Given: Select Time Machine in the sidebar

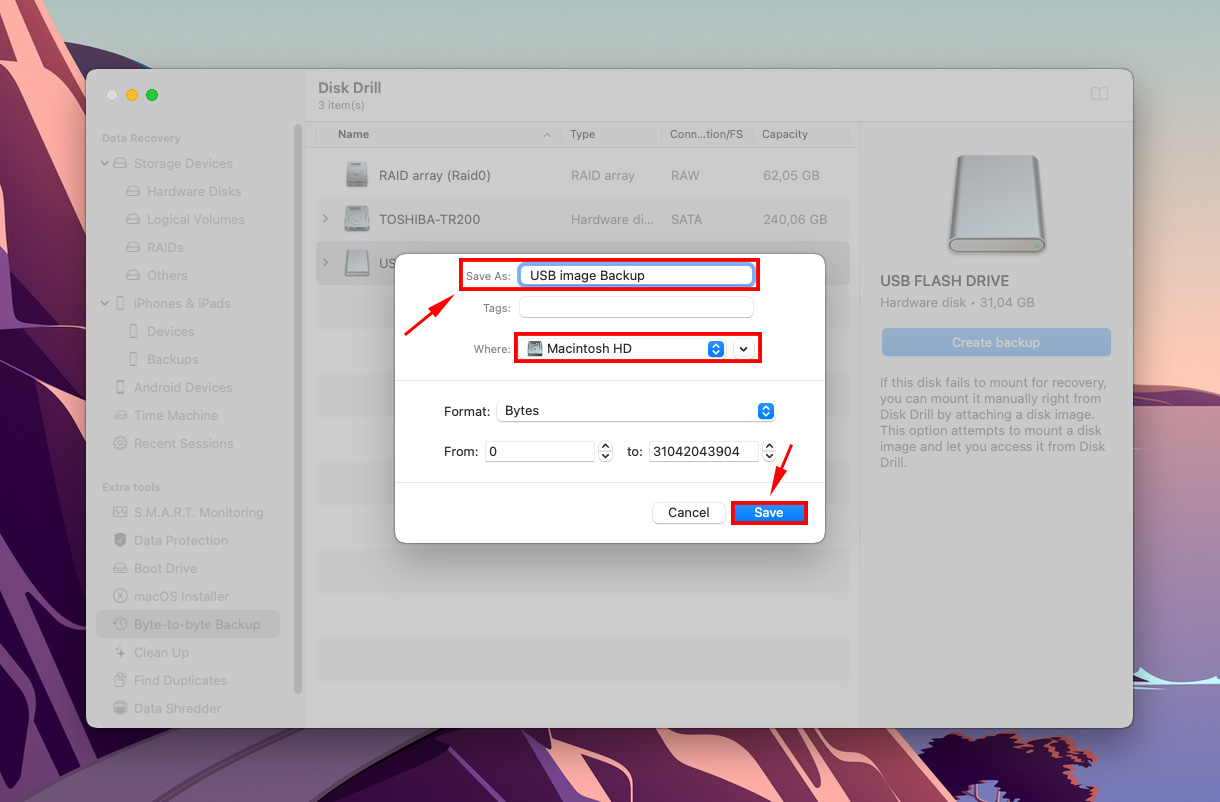Looking at the screenshot, I should [176, 415].
